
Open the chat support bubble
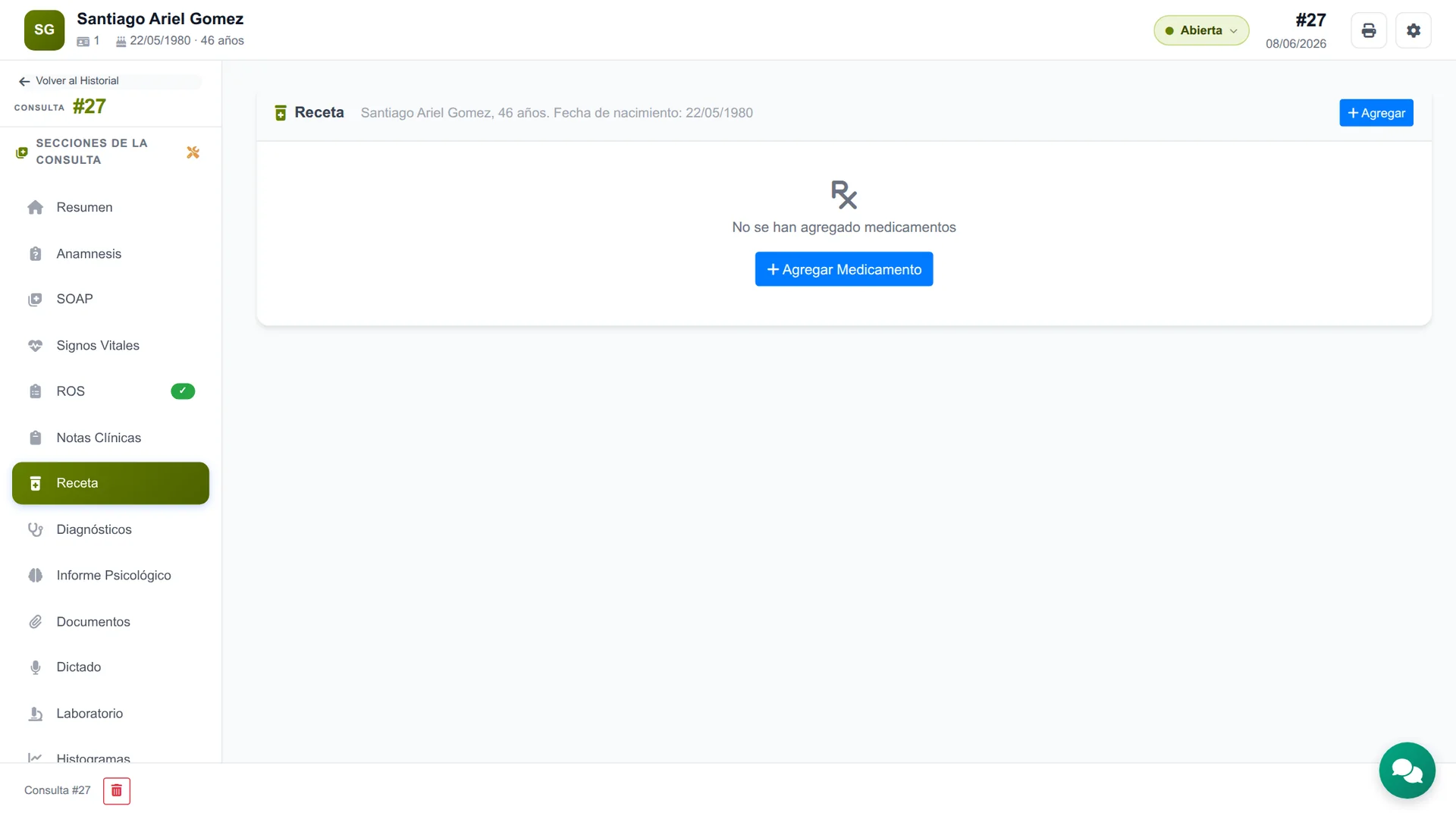coord(1407,770)
